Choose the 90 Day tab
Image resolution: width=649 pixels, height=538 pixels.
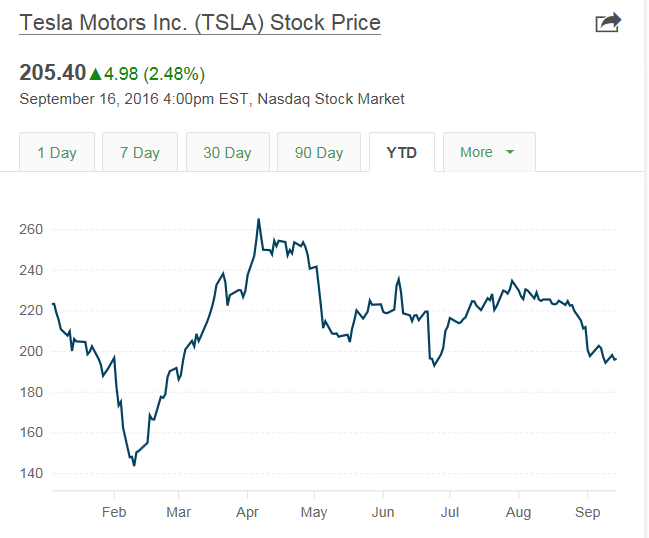pyautogui.click(x=319, y=153)
